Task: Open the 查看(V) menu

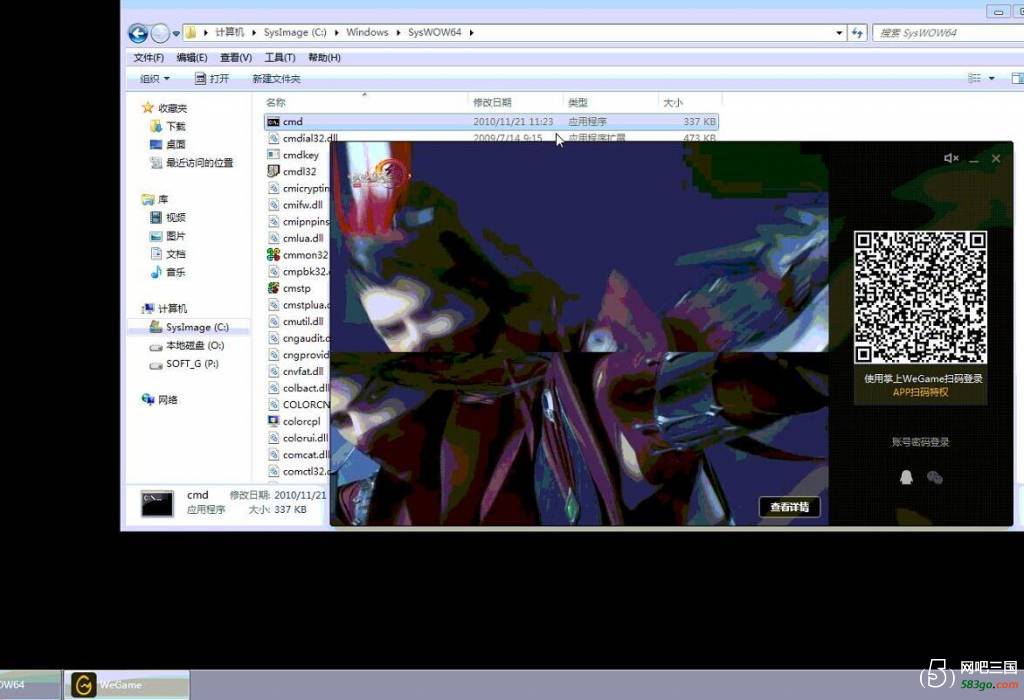Action: [236, 57]
